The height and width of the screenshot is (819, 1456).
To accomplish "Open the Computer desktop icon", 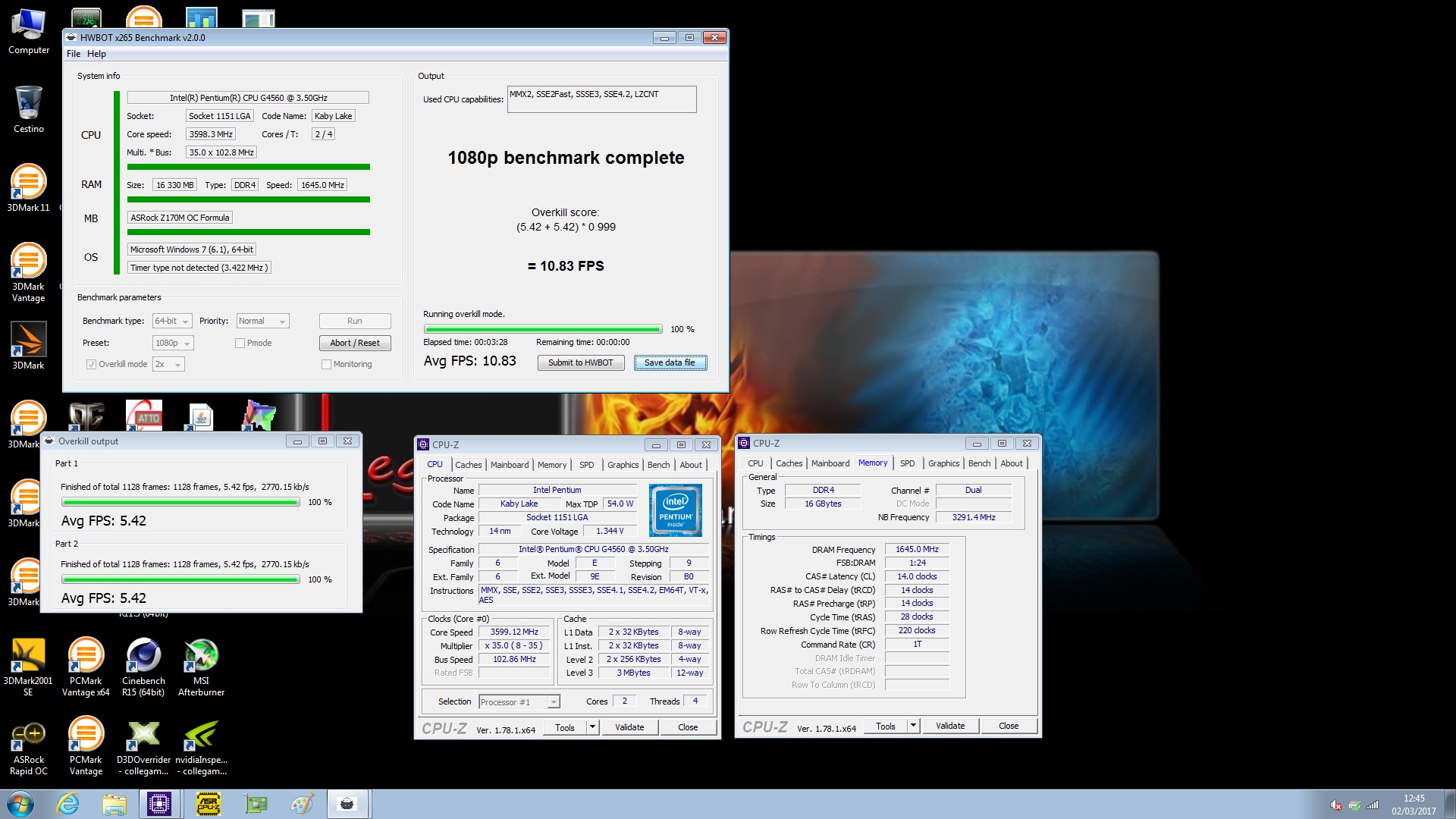I will coord(29,32).
